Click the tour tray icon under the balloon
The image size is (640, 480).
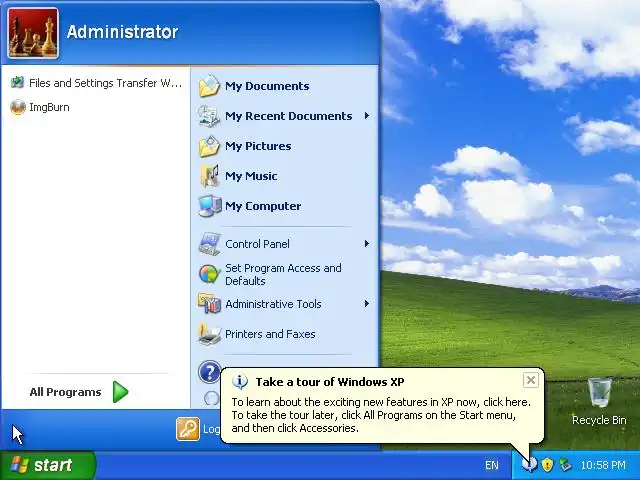[x=529, y=464]
